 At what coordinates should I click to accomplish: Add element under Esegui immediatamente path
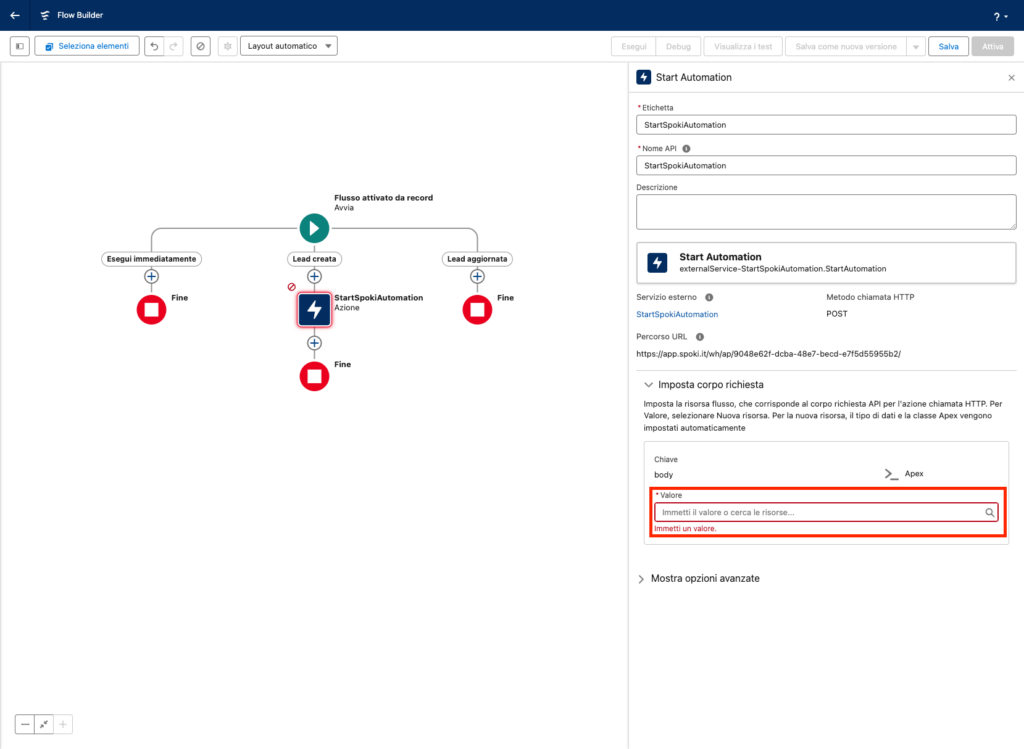tap(151, 277)
